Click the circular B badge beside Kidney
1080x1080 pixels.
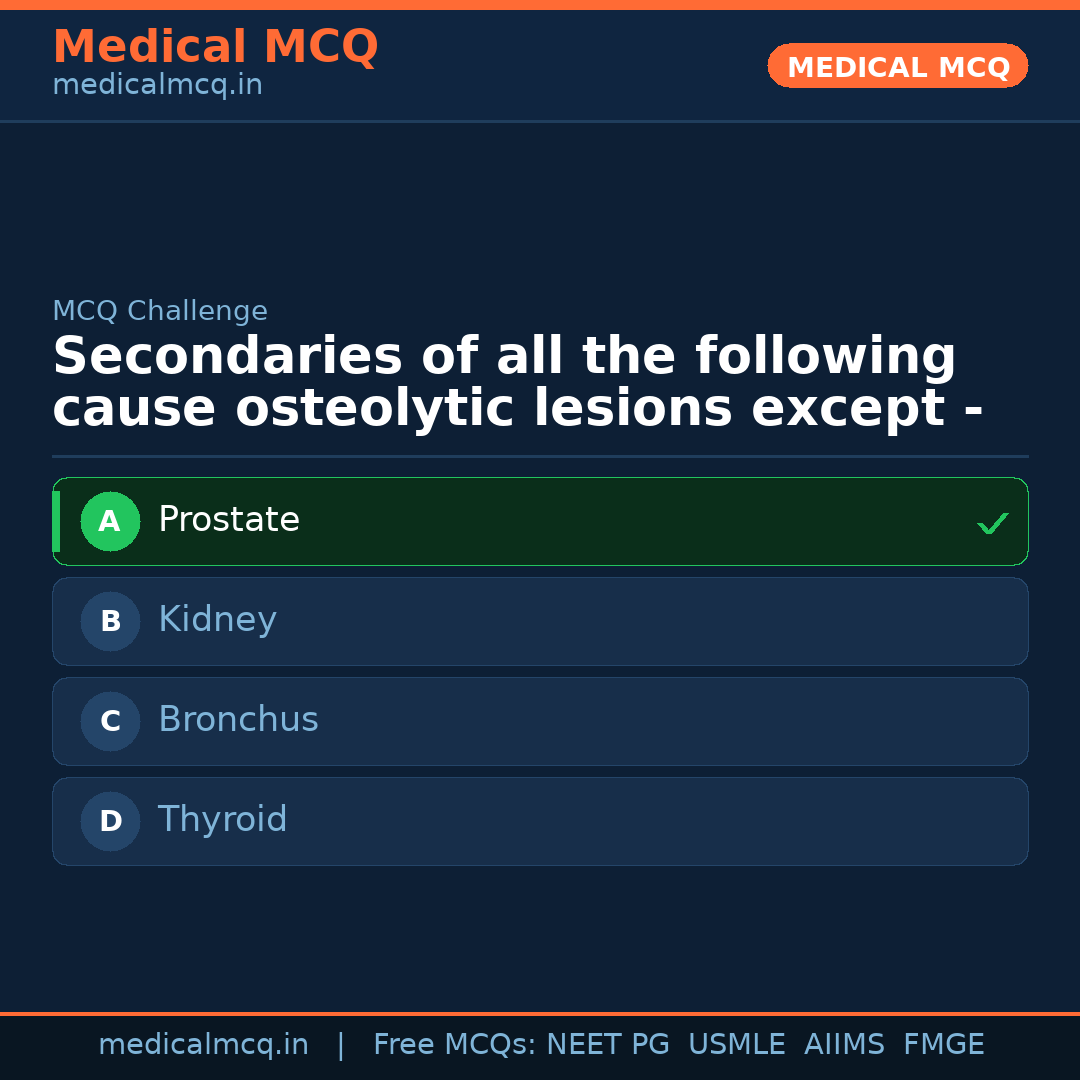click(110, 621)
